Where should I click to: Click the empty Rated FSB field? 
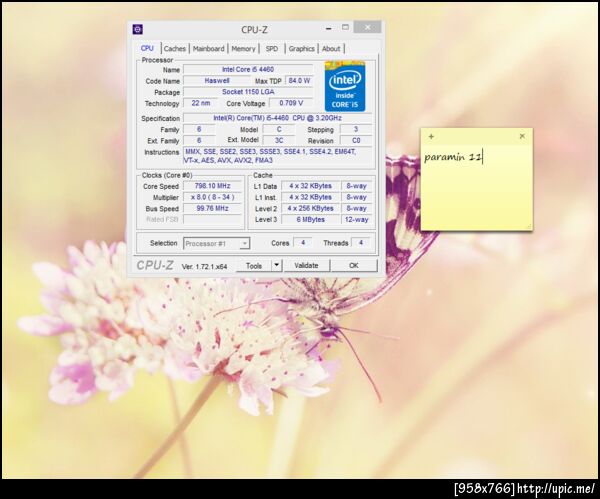212,219
